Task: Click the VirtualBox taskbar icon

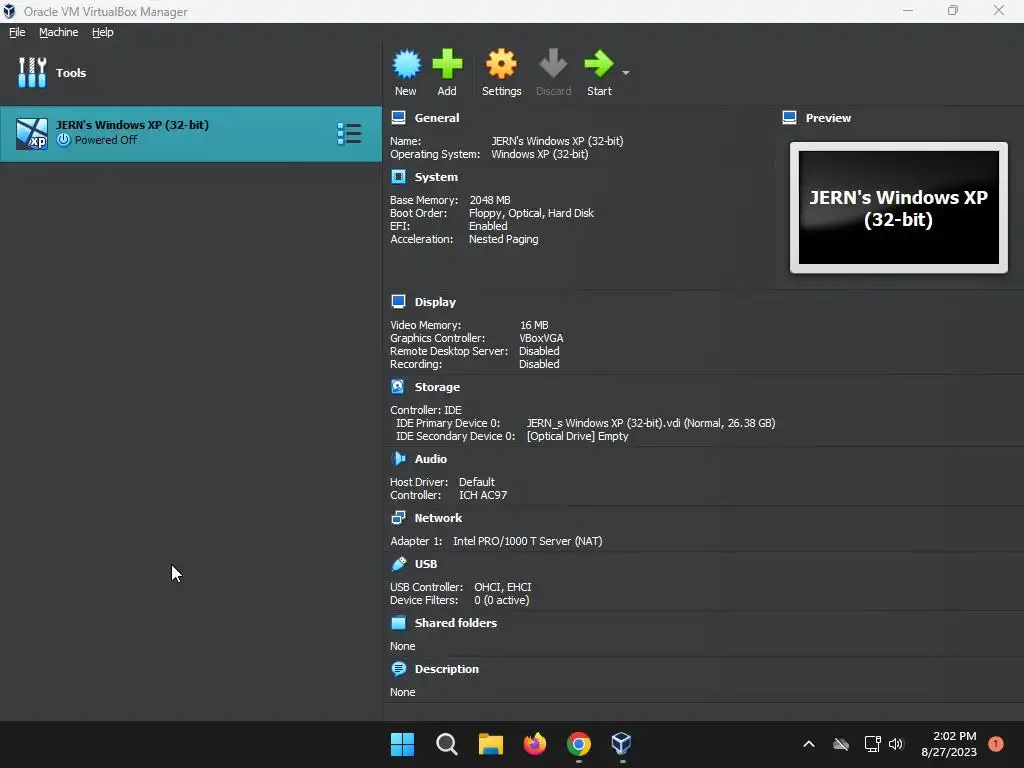Action: pyautogui.click(x=622, y=744)
